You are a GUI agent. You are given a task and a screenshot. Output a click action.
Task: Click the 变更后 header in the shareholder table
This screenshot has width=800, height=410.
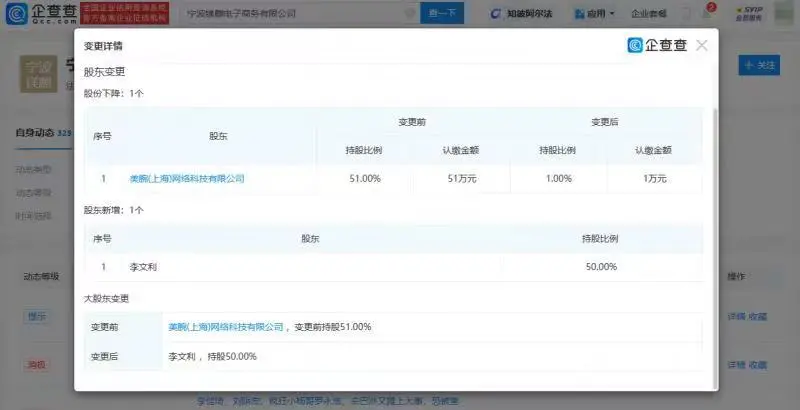[605, 122]
